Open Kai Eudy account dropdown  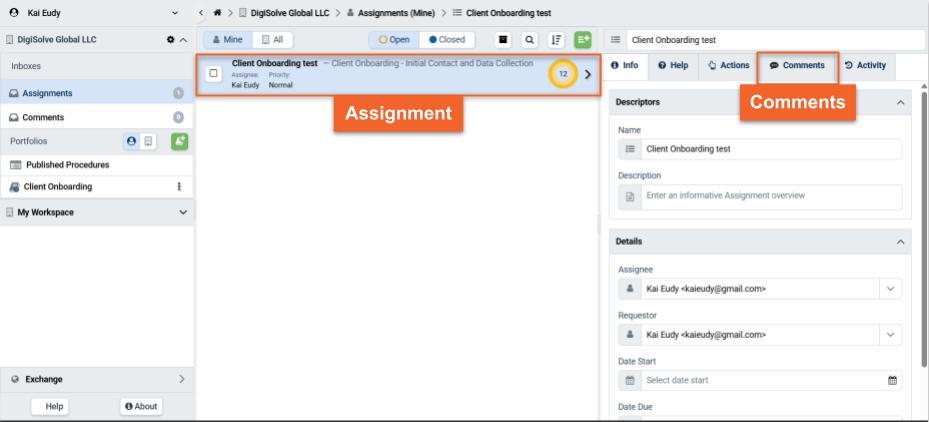click(174, 12)
